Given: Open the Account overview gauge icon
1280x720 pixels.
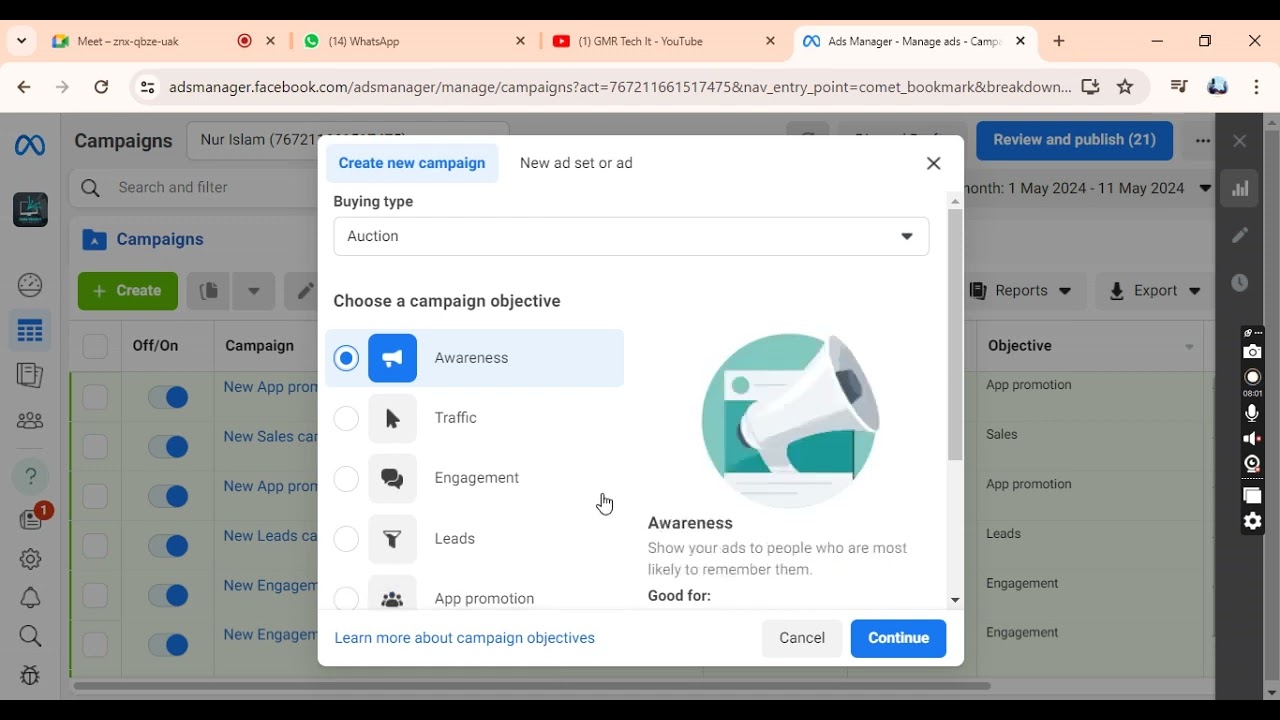Looking at the screenshot, I should [30, 285].
